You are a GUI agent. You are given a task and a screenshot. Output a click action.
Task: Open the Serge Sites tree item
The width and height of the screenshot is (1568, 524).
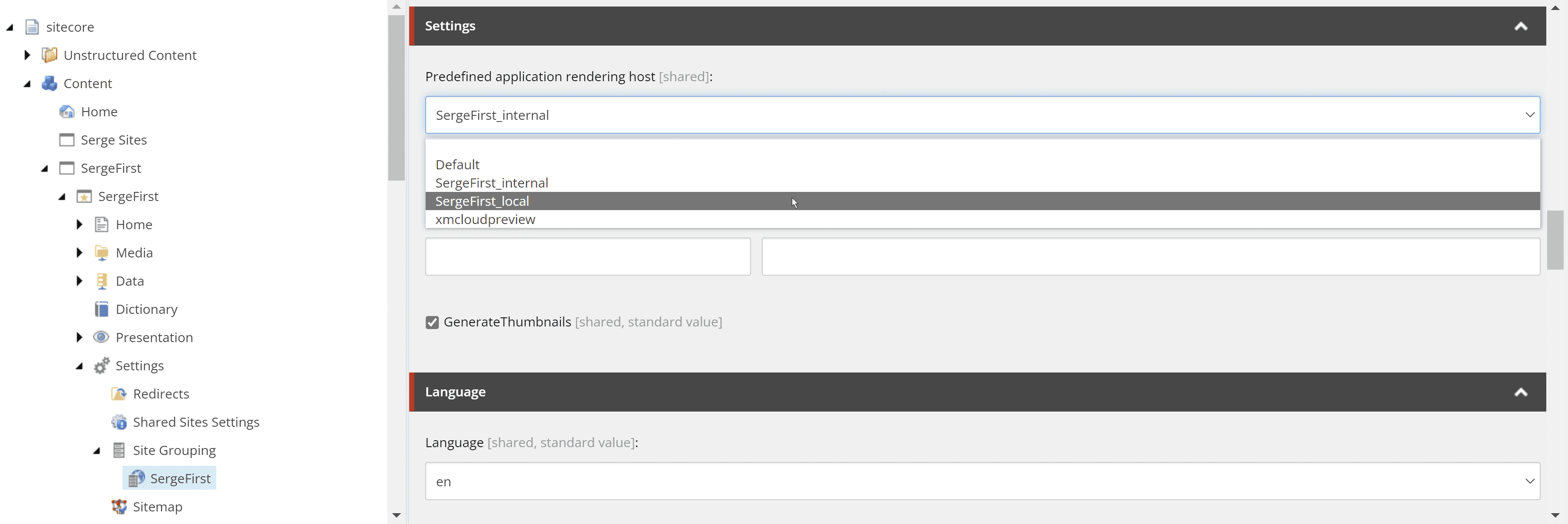[x=114, y=140]
